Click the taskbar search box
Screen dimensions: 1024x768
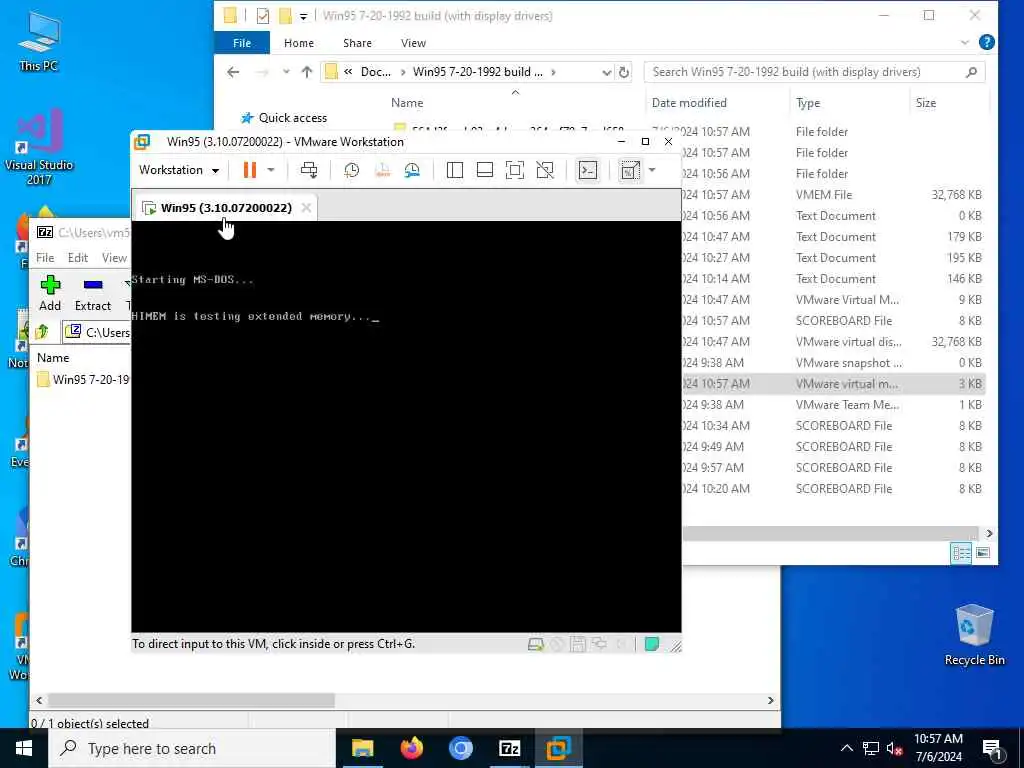192,748
